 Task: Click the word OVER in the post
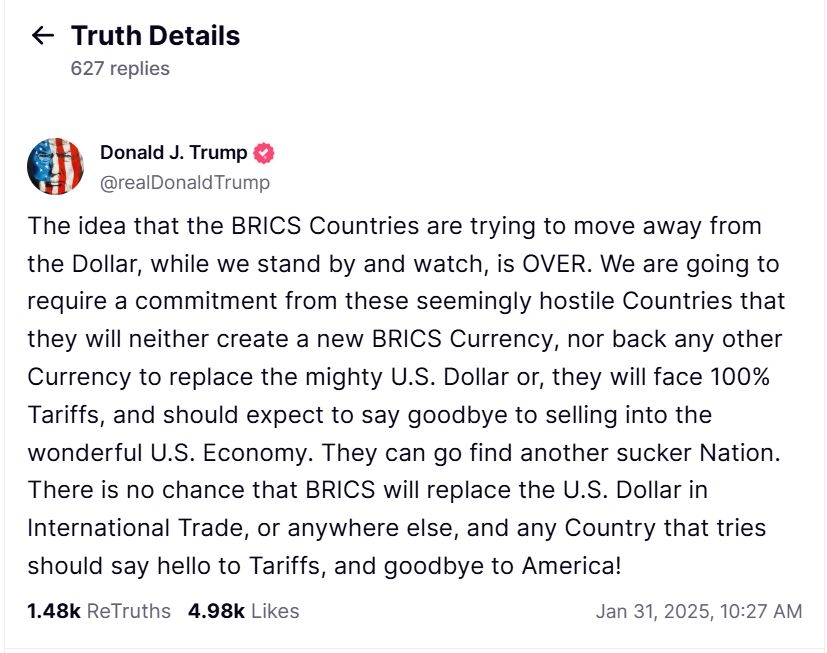[x=553, y=264]
